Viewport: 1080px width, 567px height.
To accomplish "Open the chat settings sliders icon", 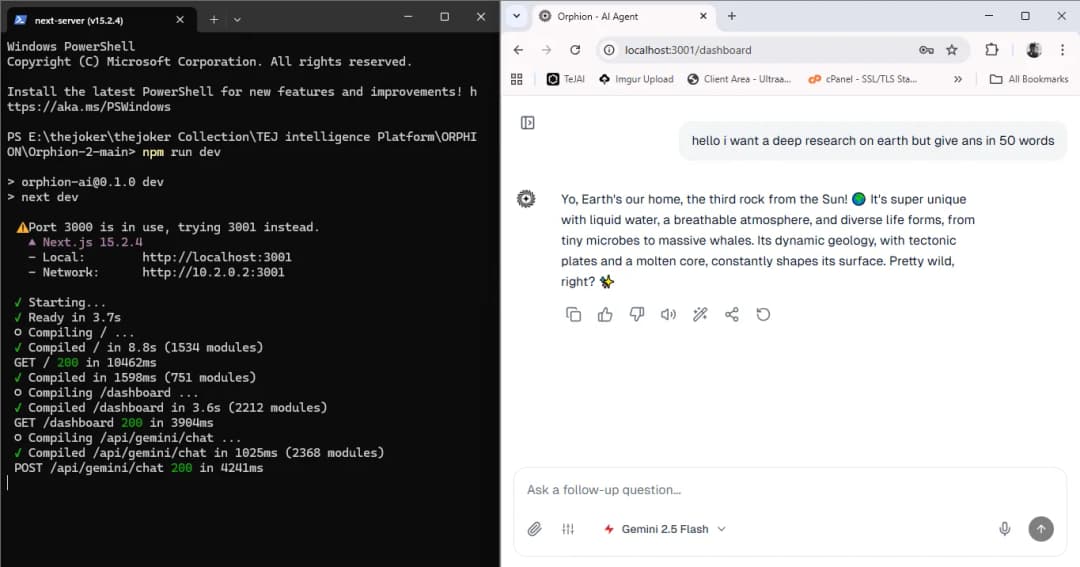I will (568, 529).
